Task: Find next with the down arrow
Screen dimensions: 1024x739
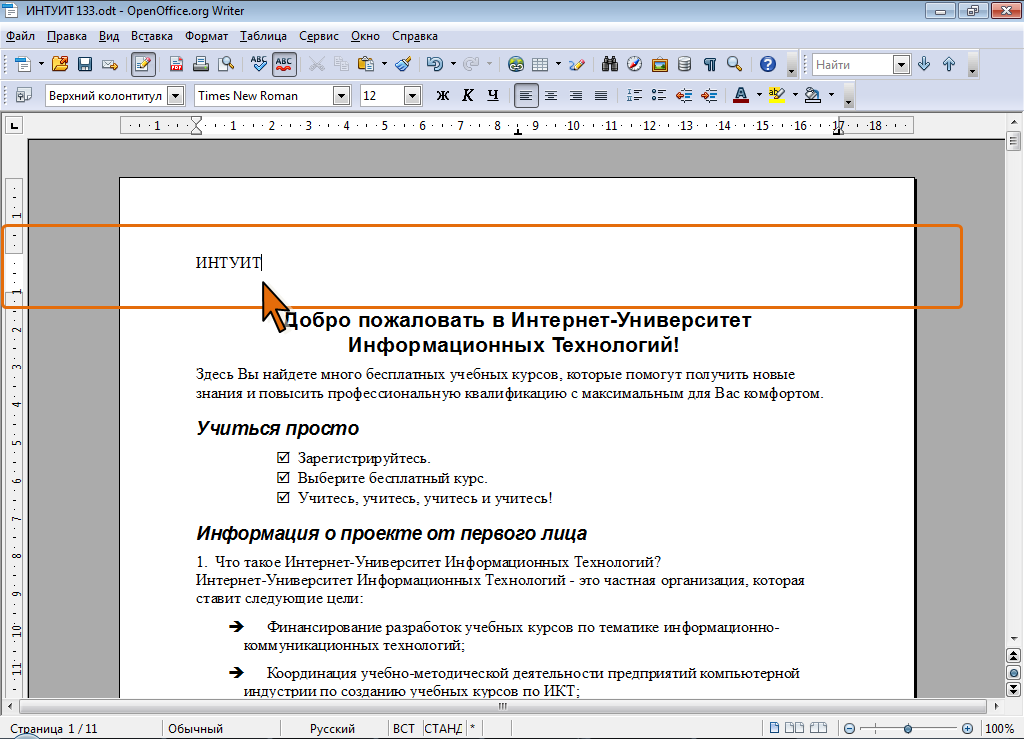Action: 924,64
